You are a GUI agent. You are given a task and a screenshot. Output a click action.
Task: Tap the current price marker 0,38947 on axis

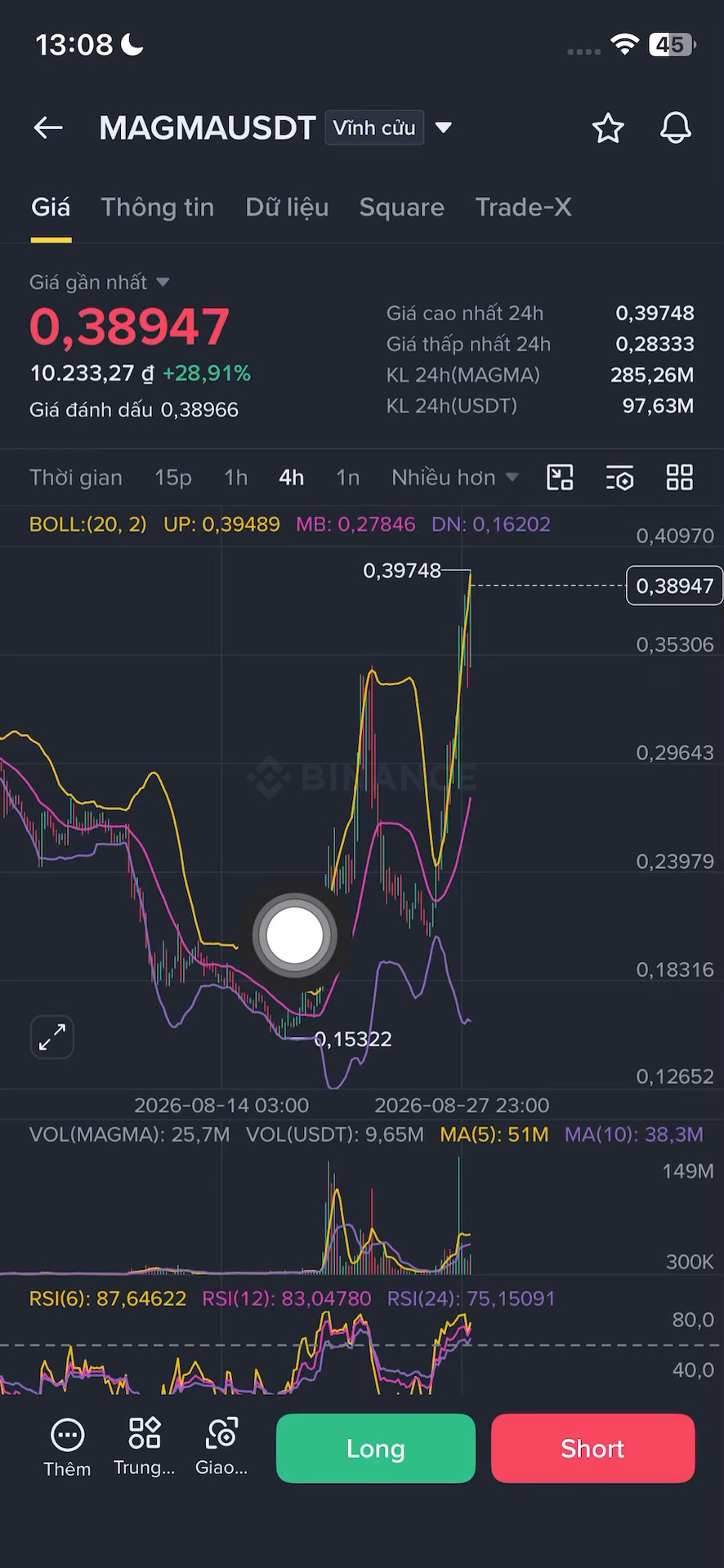[674, 586]
